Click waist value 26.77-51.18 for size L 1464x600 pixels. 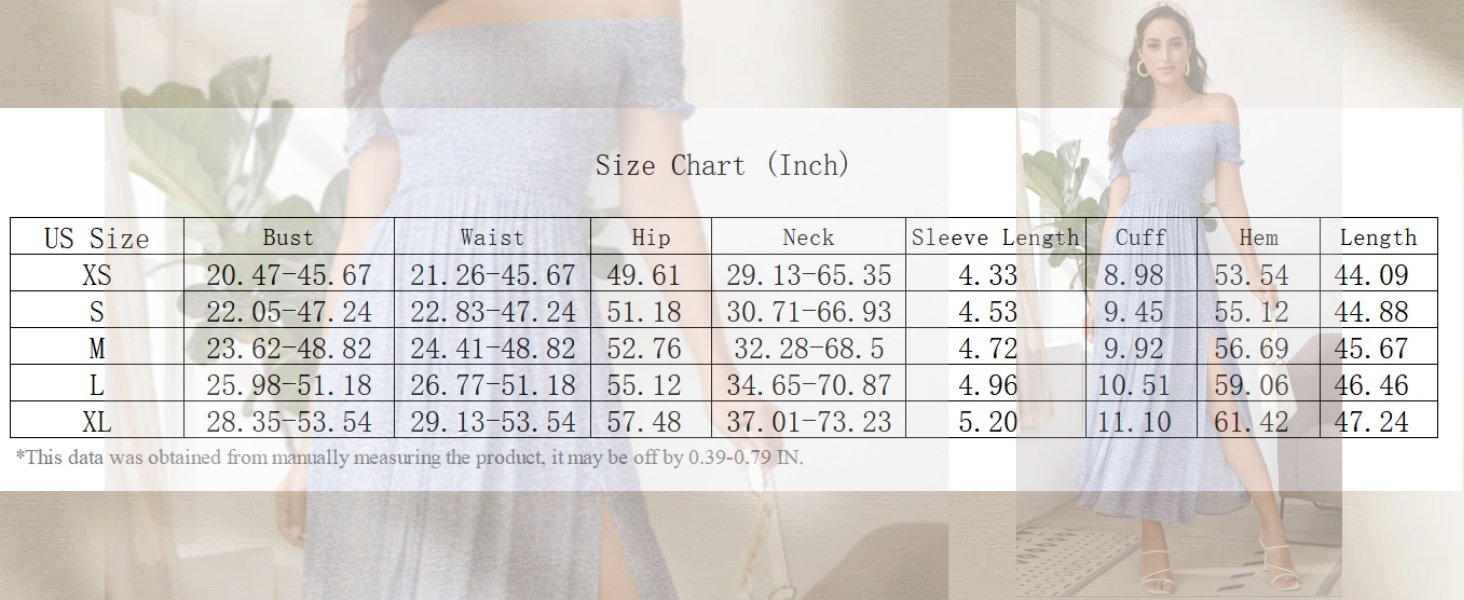(492, 385)
